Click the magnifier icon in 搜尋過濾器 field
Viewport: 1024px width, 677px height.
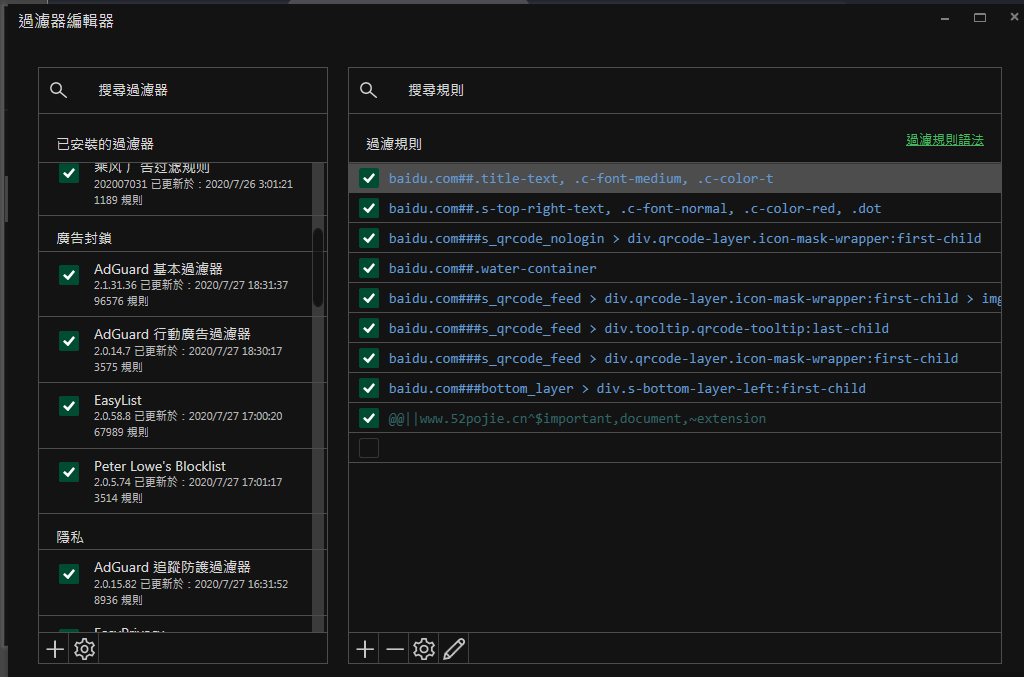58,89
